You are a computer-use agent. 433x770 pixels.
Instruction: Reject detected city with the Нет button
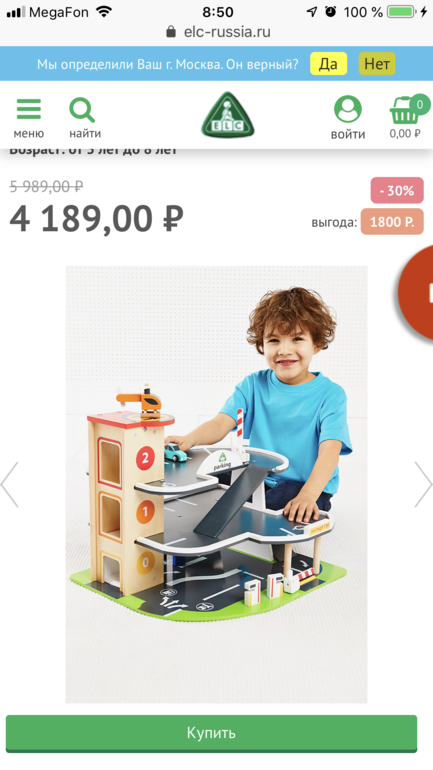tap(377, 64)
